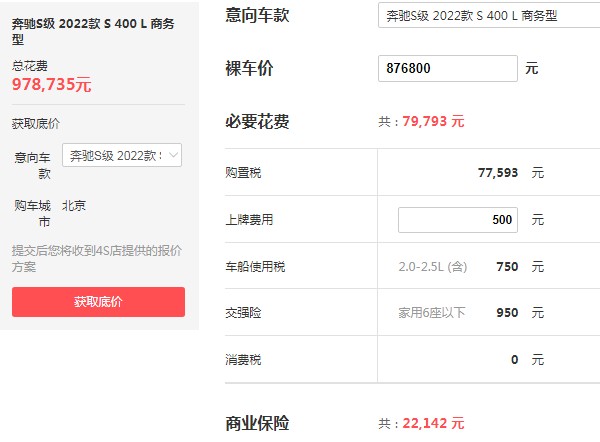Click the 购置税 row label
The image size is (600, 442).
(242, 173)
